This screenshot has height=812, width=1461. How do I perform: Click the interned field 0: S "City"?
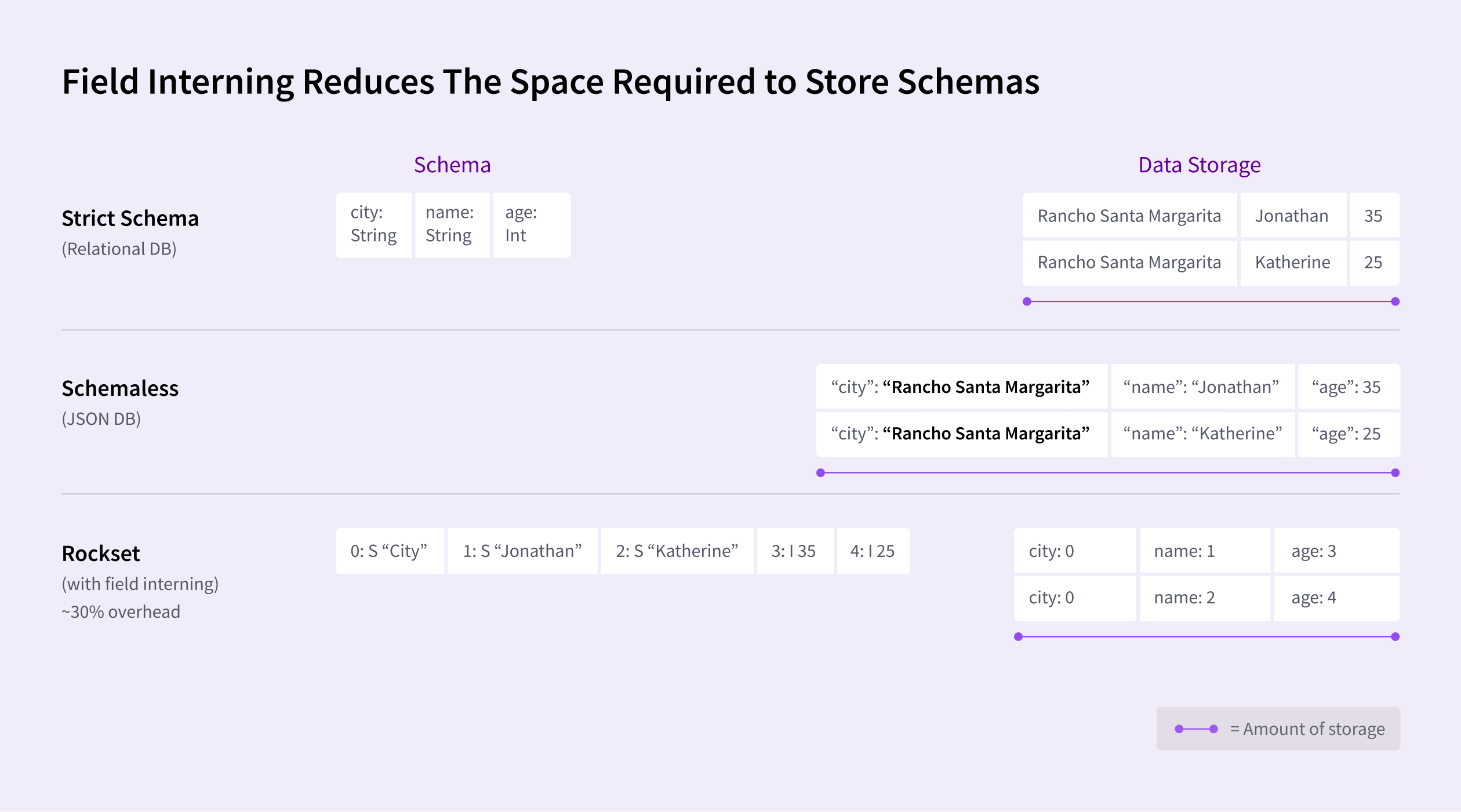389,551
